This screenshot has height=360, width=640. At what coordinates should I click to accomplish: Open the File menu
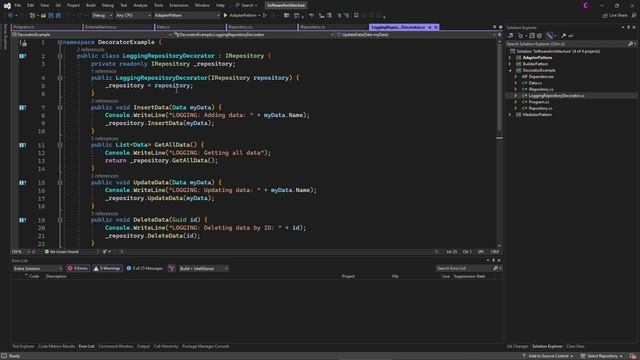(18, 5)
